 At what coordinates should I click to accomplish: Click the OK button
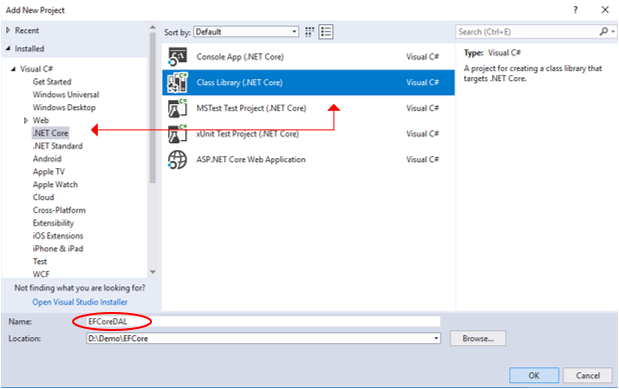(534, 375)
